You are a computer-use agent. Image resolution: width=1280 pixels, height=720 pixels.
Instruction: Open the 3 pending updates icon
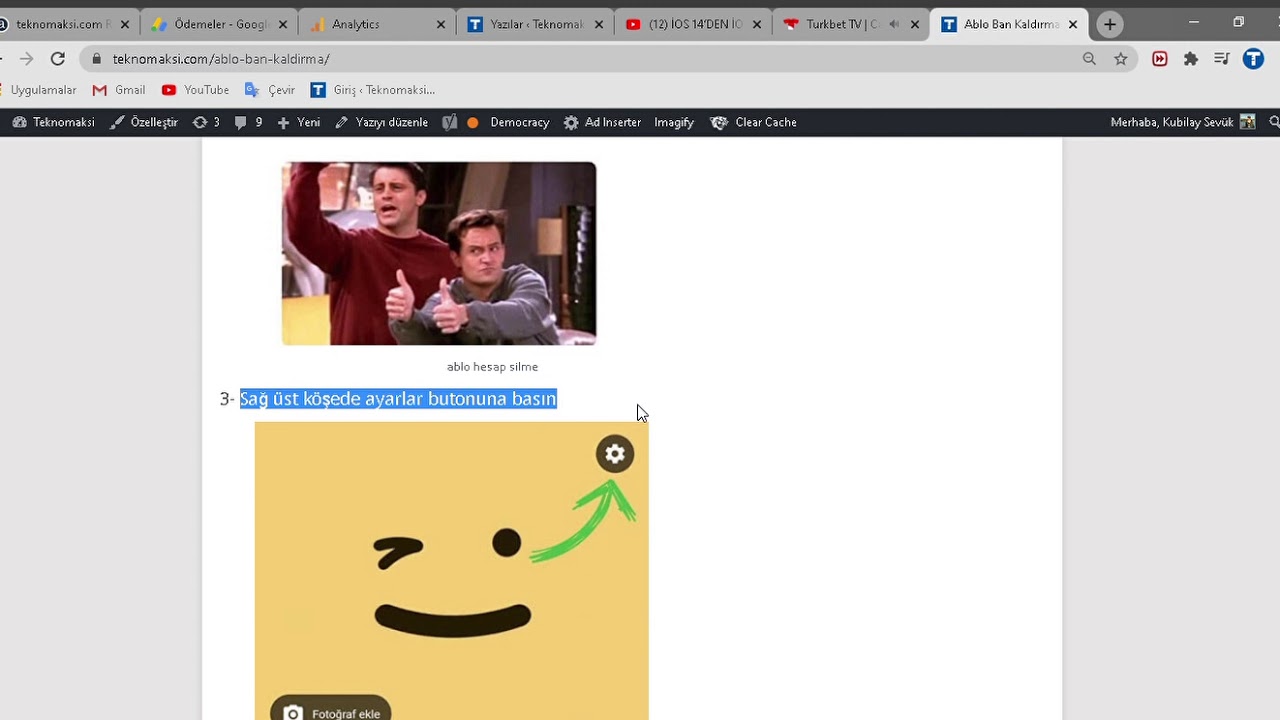click(x=206, y=122)
